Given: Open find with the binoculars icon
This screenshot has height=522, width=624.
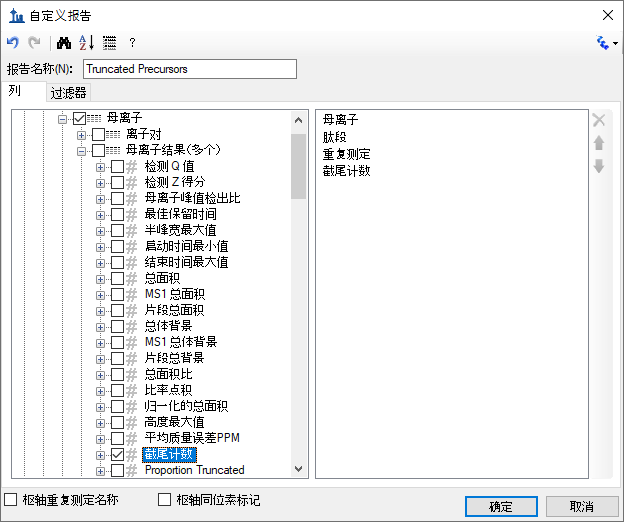Looking at the screenshot, I should 64,43.
